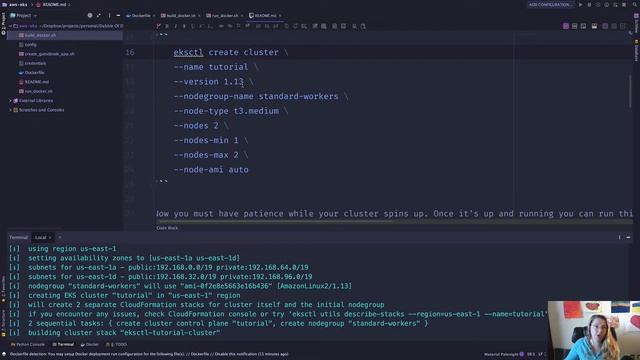Click the pink circle preview layout icon
The height and width of the screenshot is (360, 640).
click(x=566, y=26)
